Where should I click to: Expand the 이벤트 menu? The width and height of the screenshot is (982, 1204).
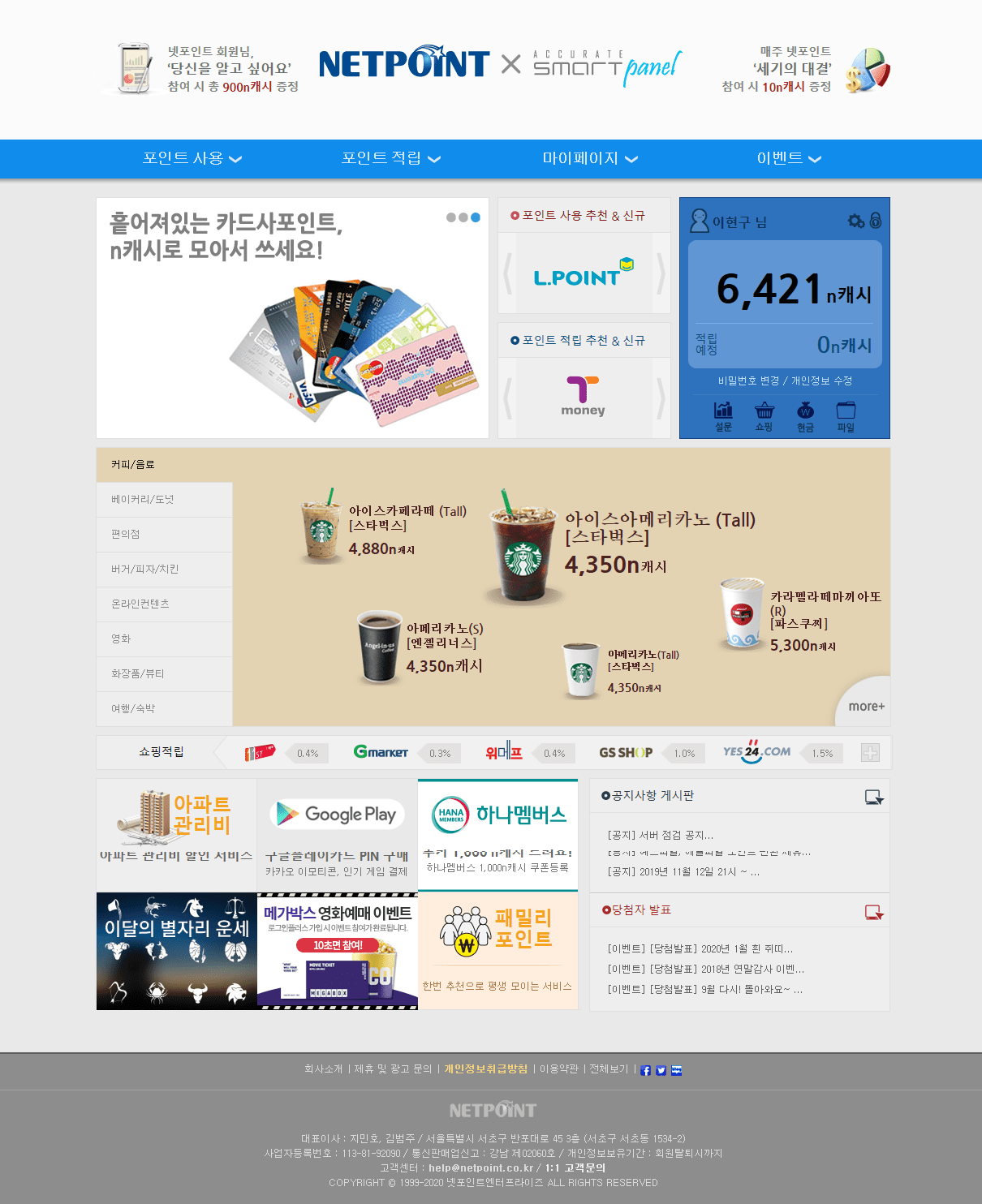789,158
